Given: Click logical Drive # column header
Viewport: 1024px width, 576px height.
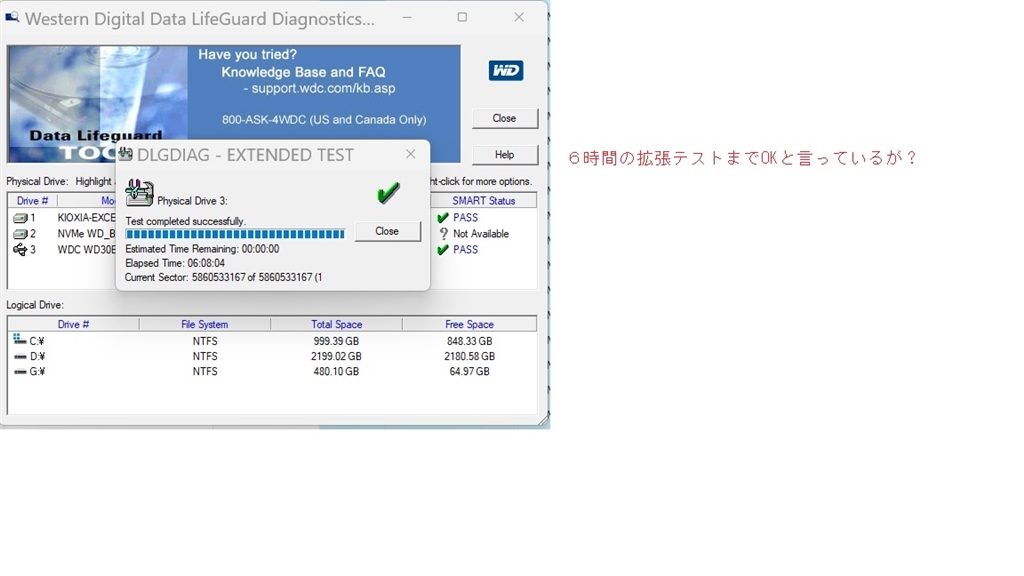Looking at the screenshot, I should click(x=73, y=324).
